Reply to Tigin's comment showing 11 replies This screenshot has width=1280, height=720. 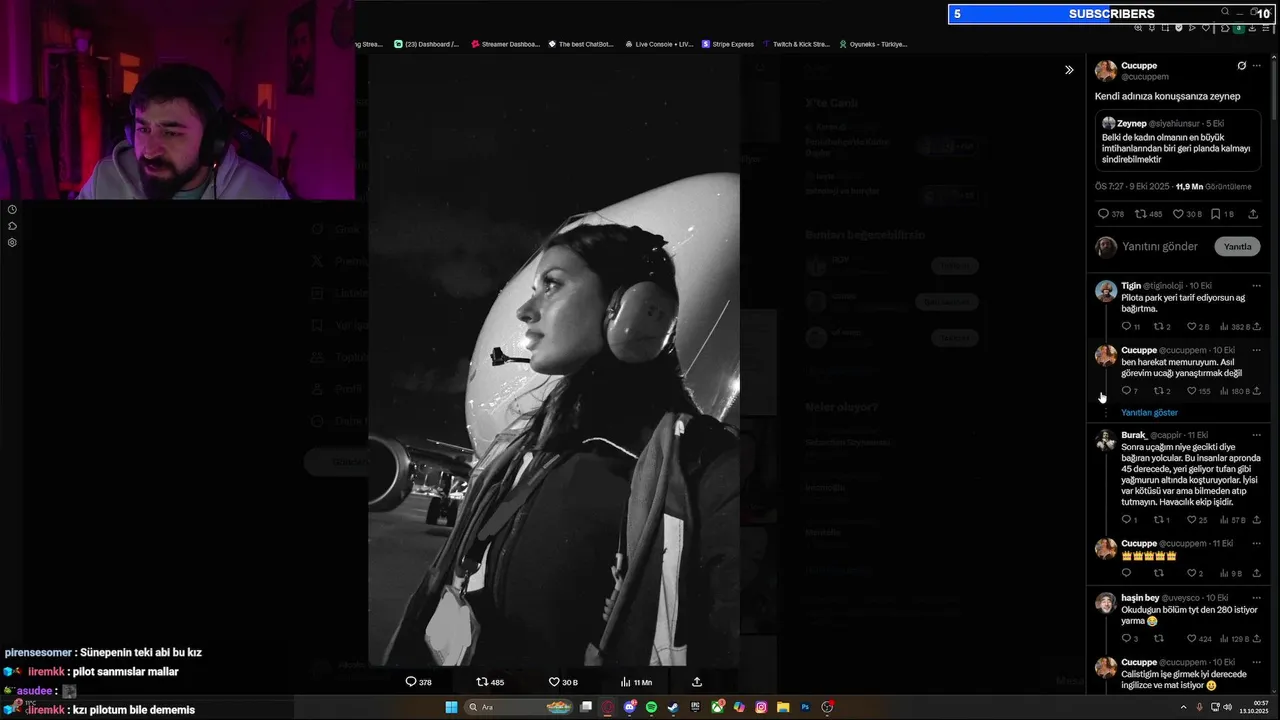click(1126, 327)
